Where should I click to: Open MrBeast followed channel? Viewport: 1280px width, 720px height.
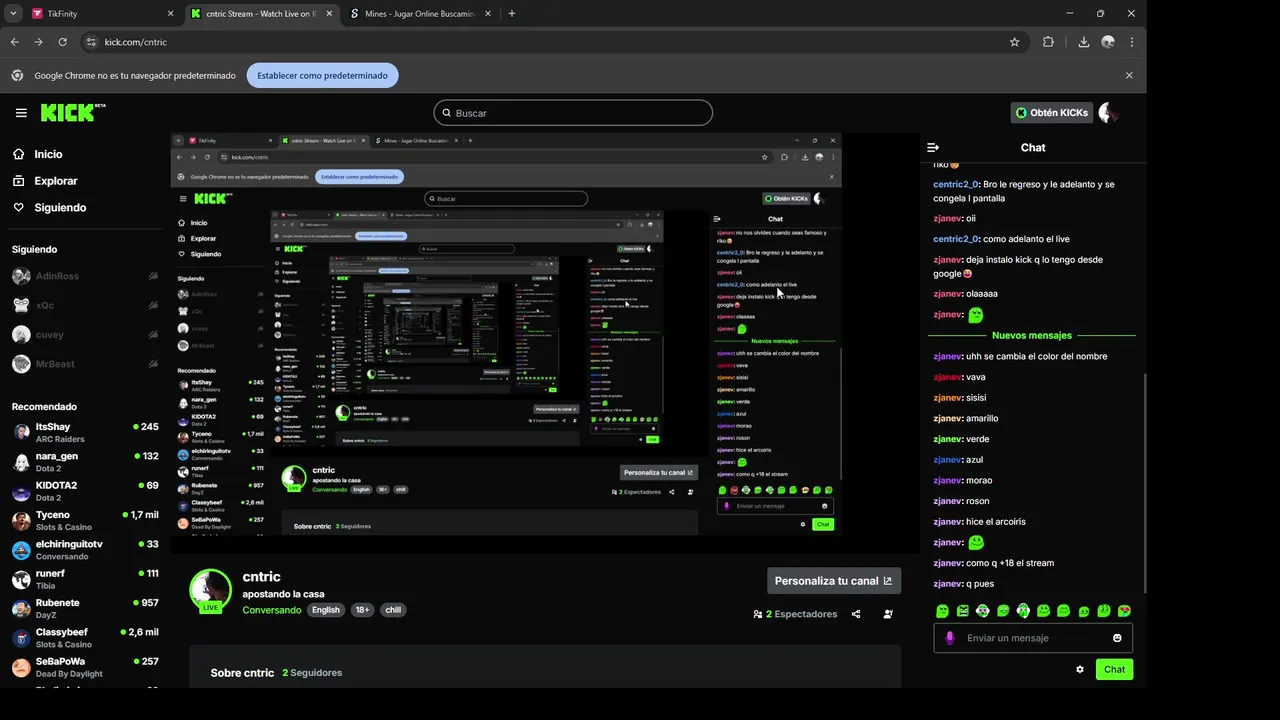[x=85, y=364]
